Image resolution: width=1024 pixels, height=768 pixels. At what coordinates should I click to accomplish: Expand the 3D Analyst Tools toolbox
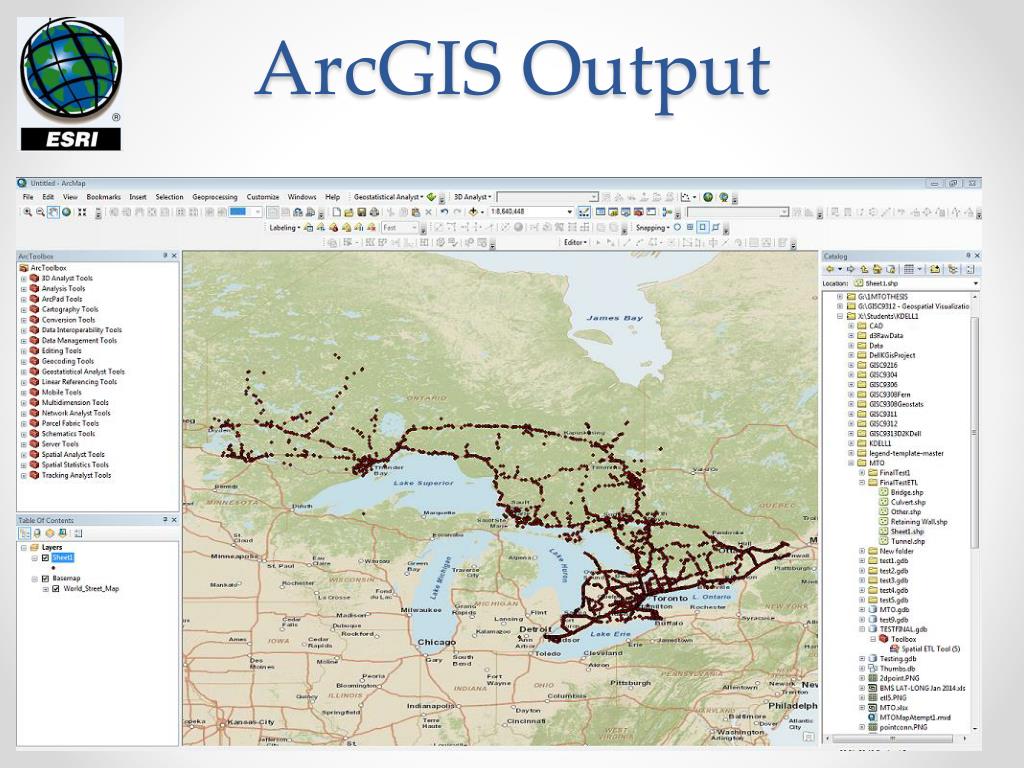coord(24,278)
